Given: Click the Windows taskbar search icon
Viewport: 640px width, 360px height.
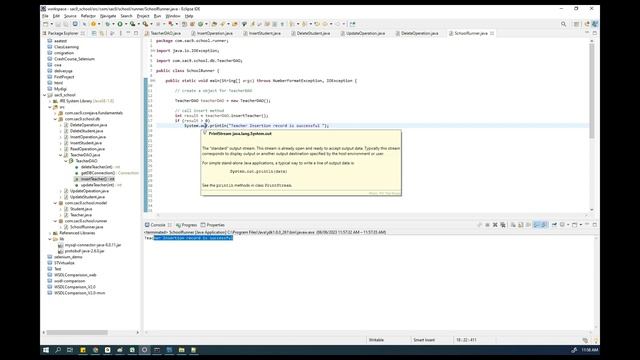Looking at the screenshot, I should (58, 350).
